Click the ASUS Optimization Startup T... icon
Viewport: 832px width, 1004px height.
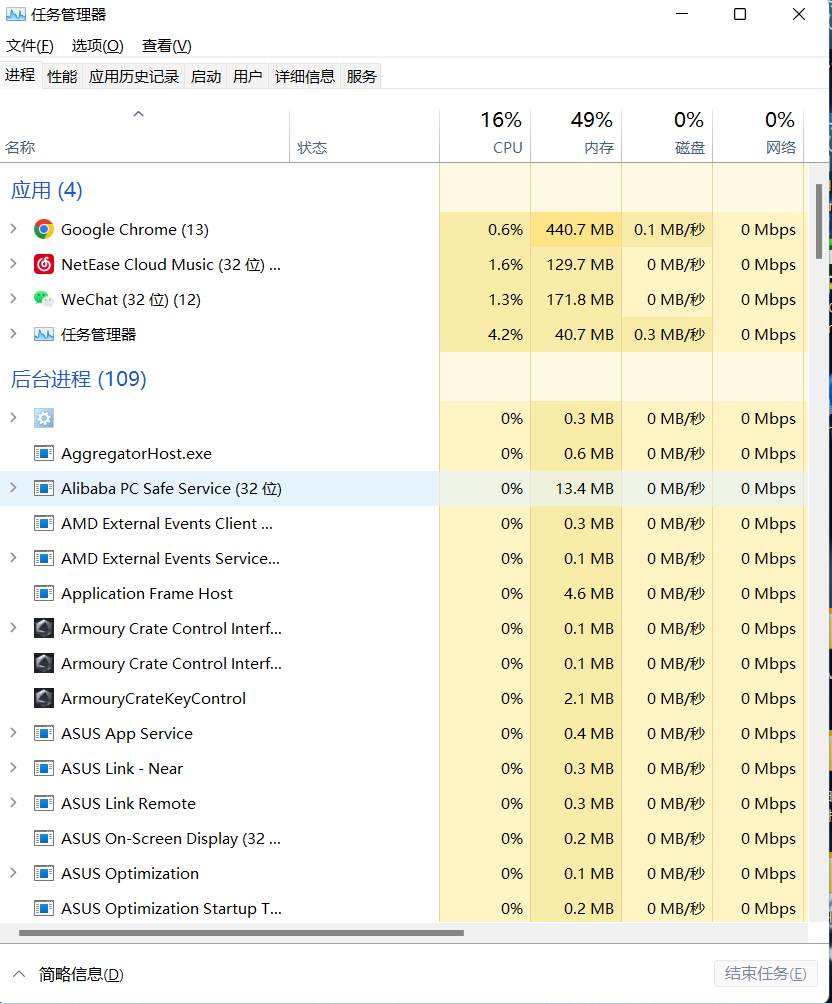click(44, 908)
